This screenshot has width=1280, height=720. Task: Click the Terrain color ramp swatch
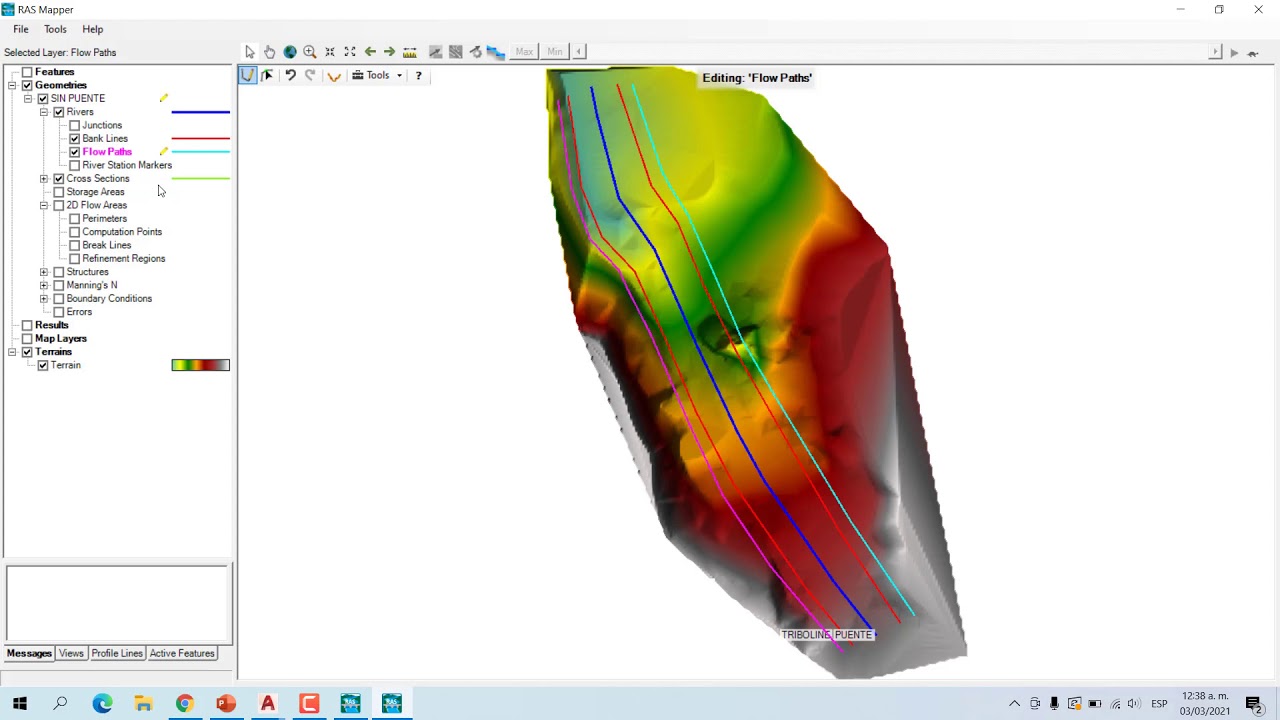[201, 365]
